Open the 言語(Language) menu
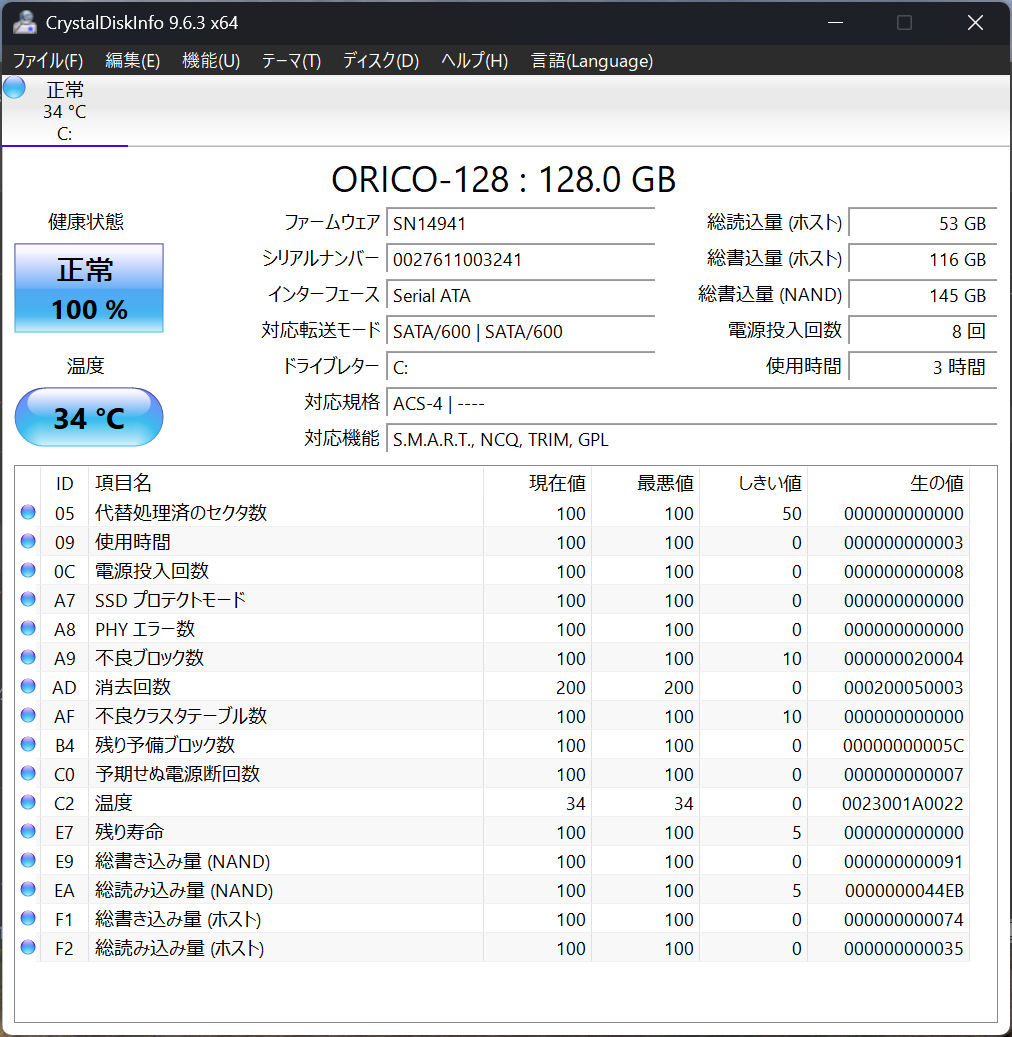Viewport: 1012px width, 1037px height. click(x=591, y=61)
